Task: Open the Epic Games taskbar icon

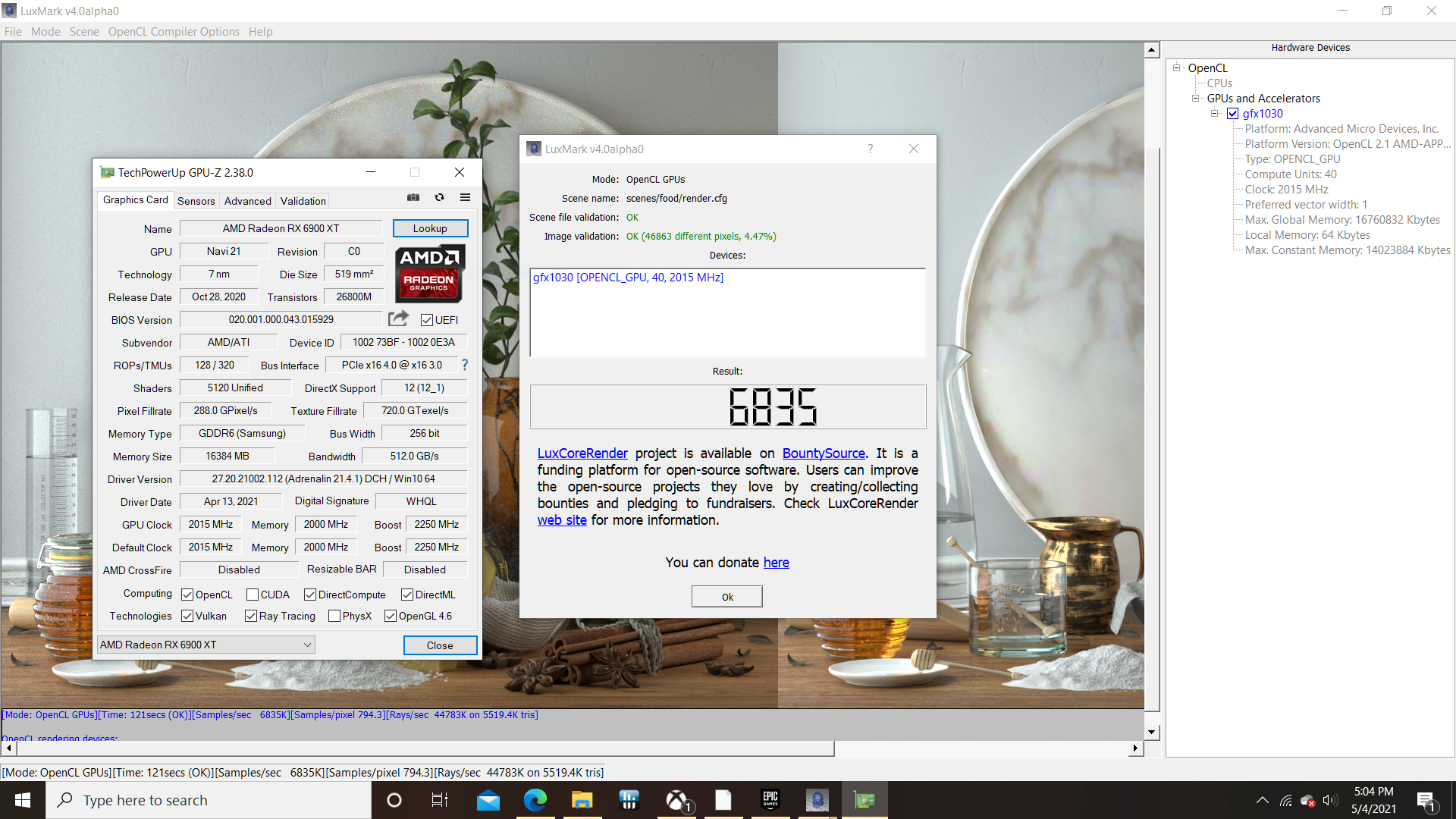Action: tap(770, 800)
